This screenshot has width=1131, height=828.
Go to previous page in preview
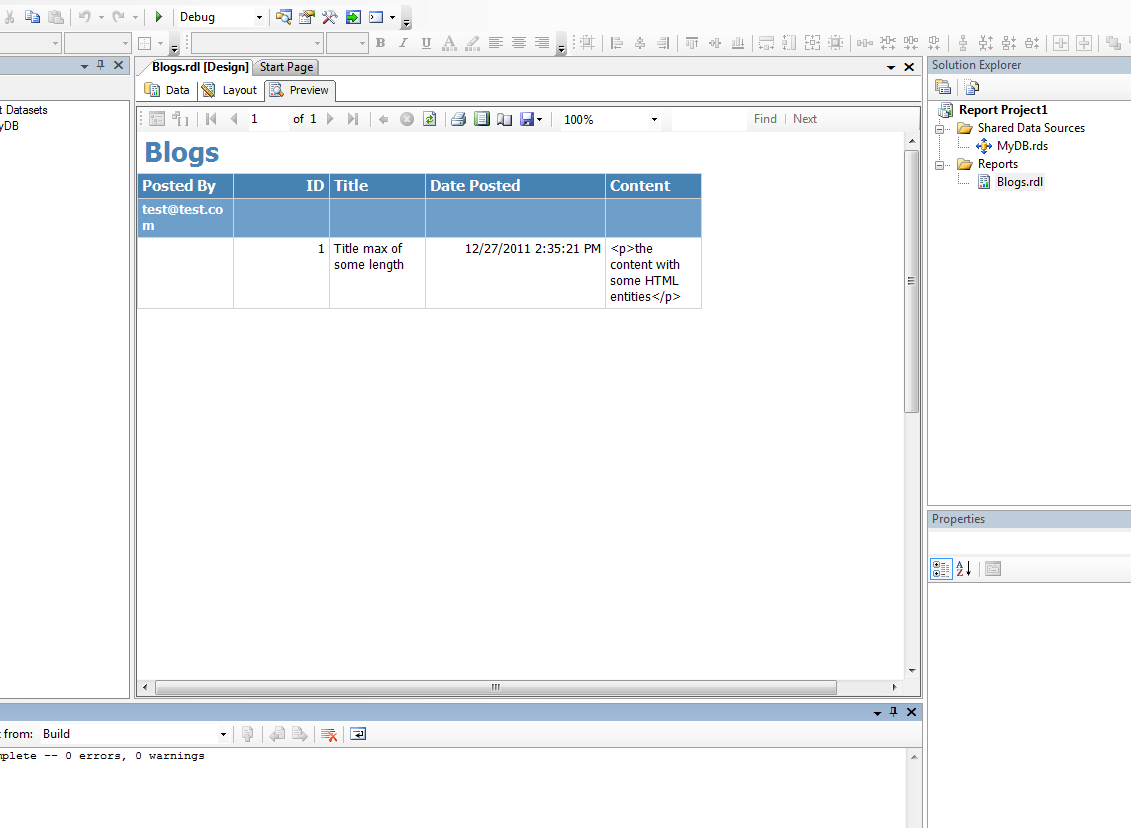click(x=234, y=119)
